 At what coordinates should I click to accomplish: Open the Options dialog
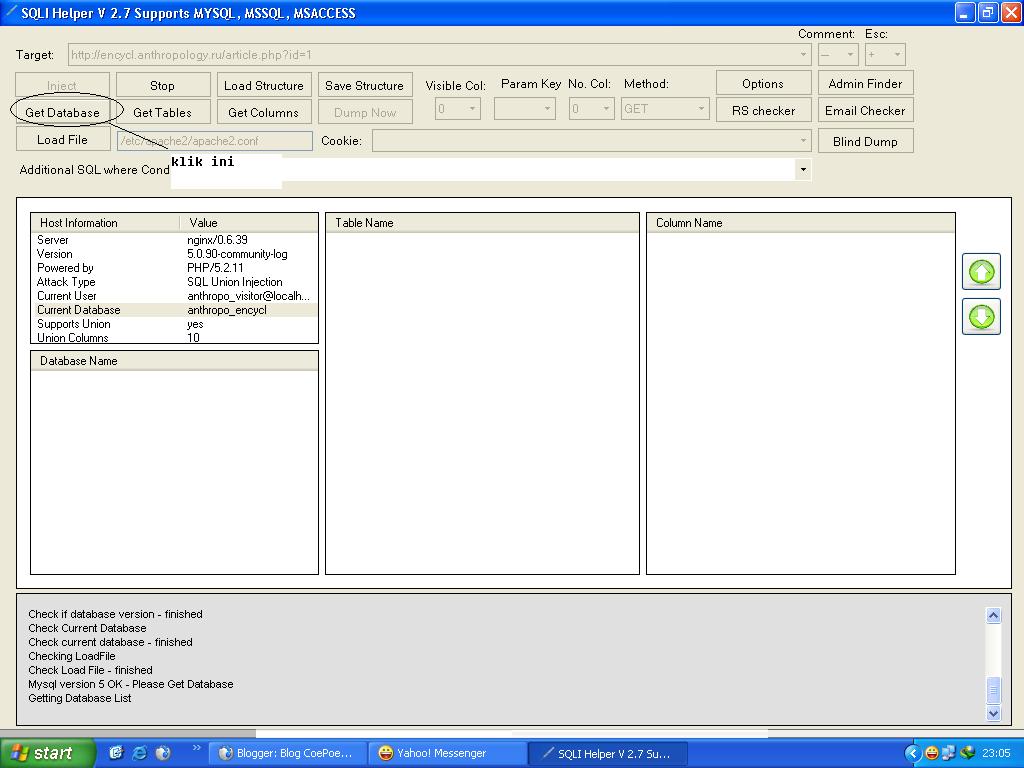click(x=763, y=83)
